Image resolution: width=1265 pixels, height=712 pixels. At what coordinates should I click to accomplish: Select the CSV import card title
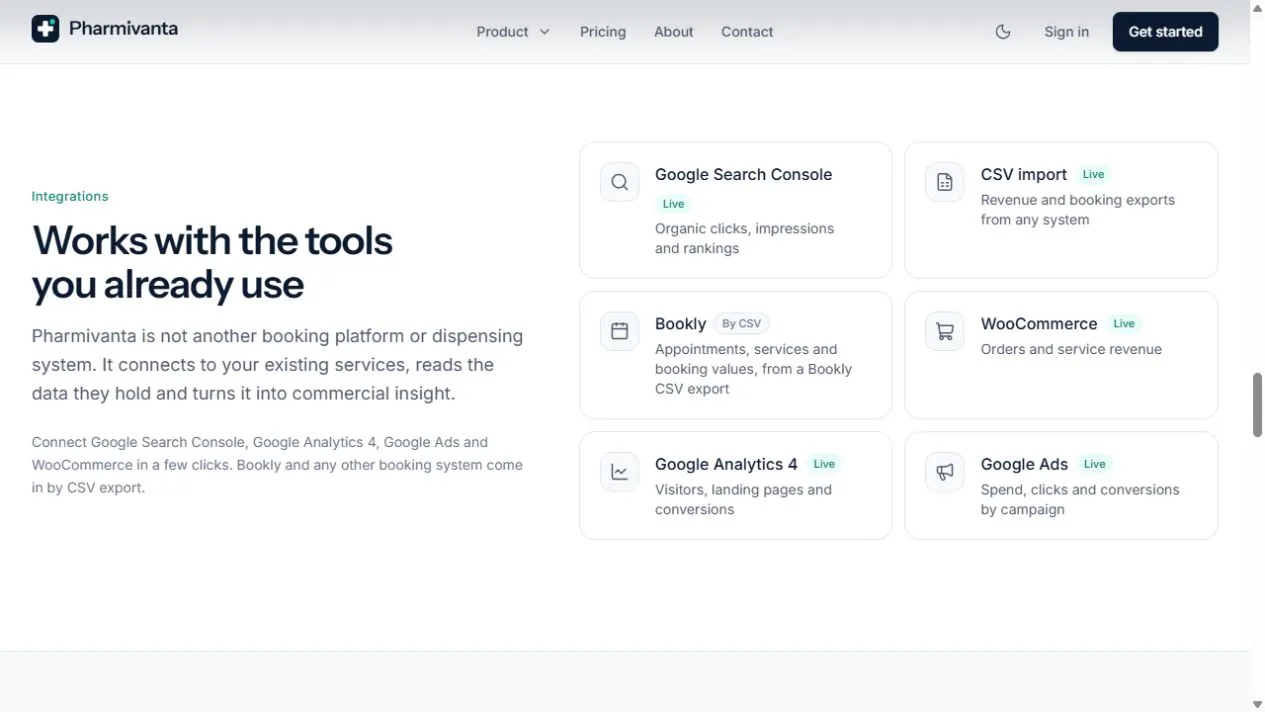click(1024, 174)
